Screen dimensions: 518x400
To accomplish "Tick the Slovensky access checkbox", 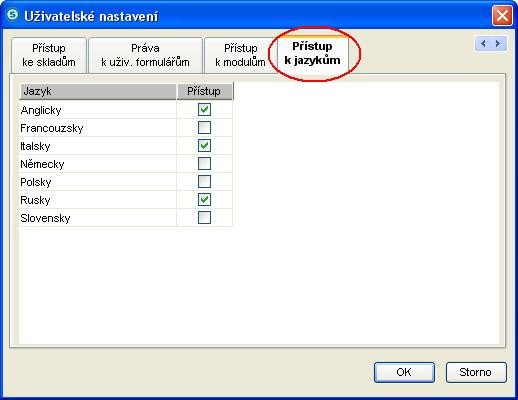I will [204, 217].
